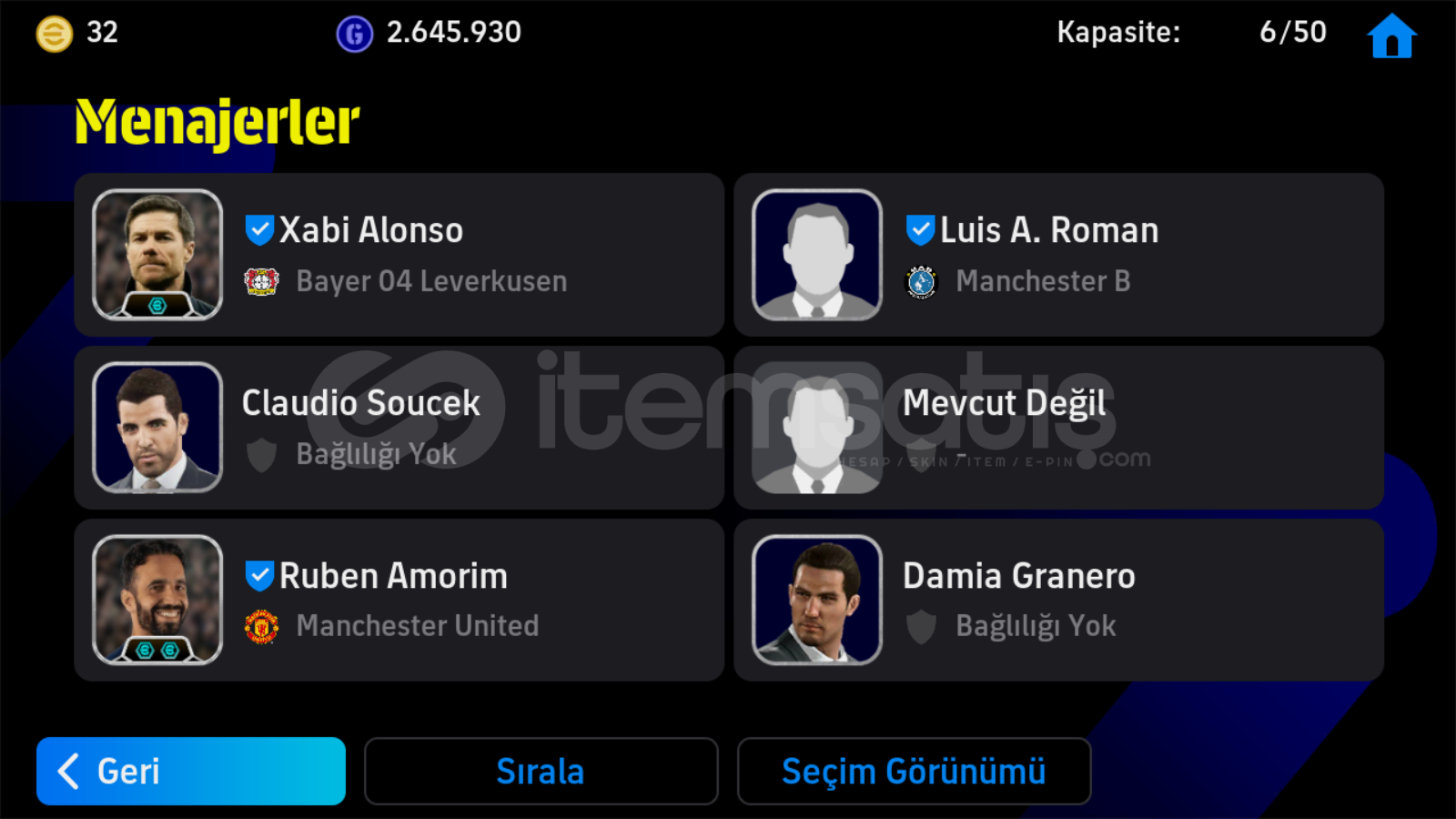This screenshot has width=1456, height=819.
Task: Open the Claudio Soucek manager card
Action: point(399,428)
